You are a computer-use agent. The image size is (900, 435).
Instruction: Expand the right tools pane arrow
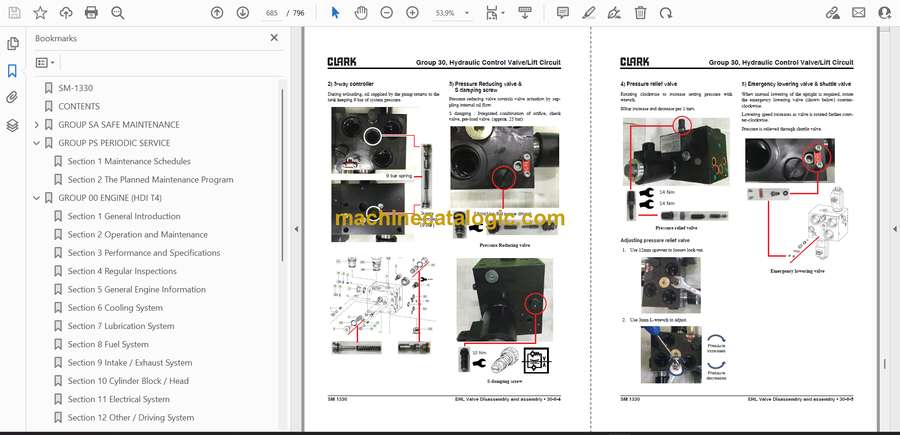click(x=894, y=229)
